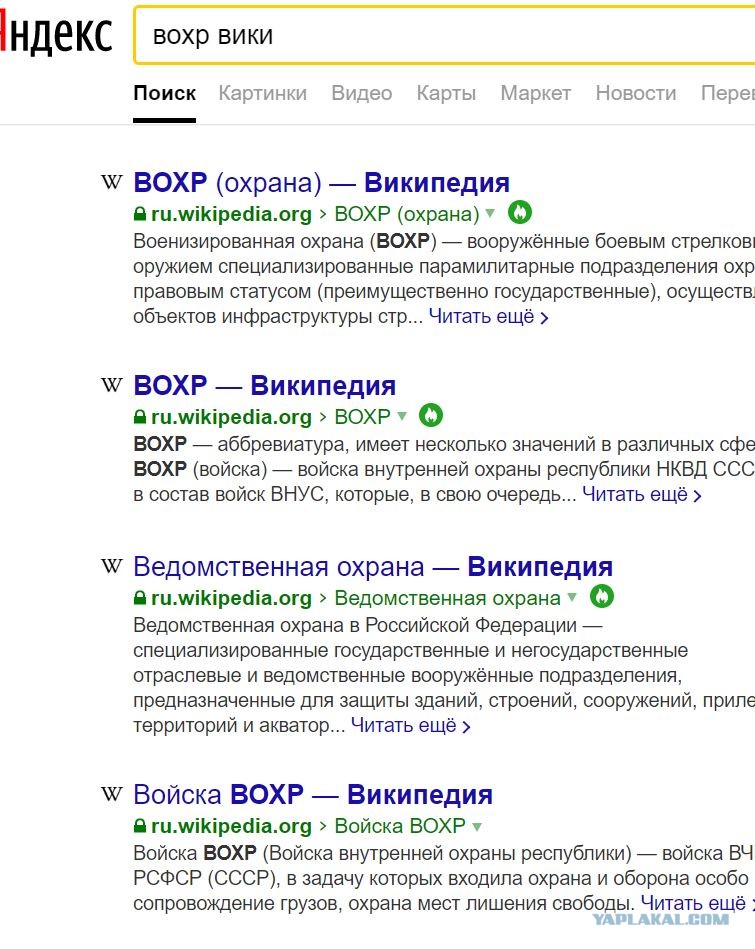755x949 pixels.
Task: Open the Карты tab
Action: pyautogui.click(x=446, y=93)
